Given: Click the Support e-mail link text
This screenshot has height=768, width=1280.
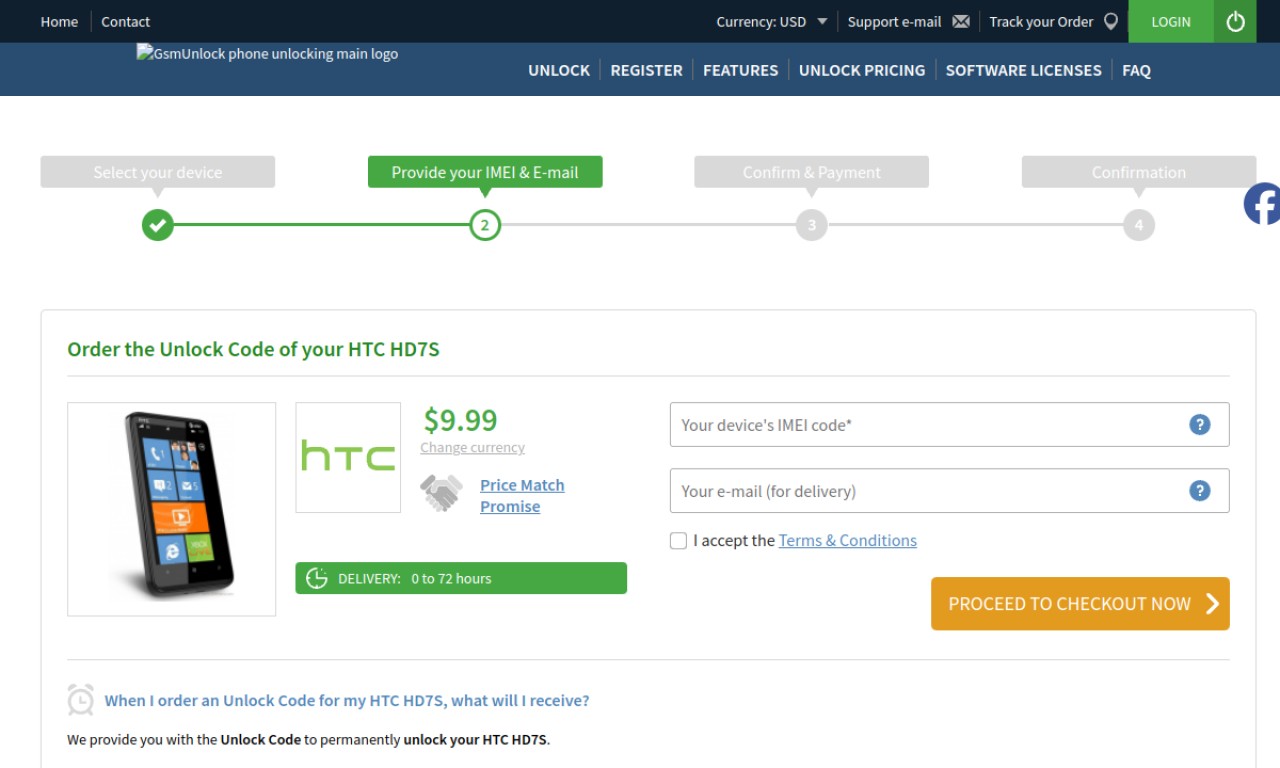Looking at the screenshot, I should click(x=894, y=21).
